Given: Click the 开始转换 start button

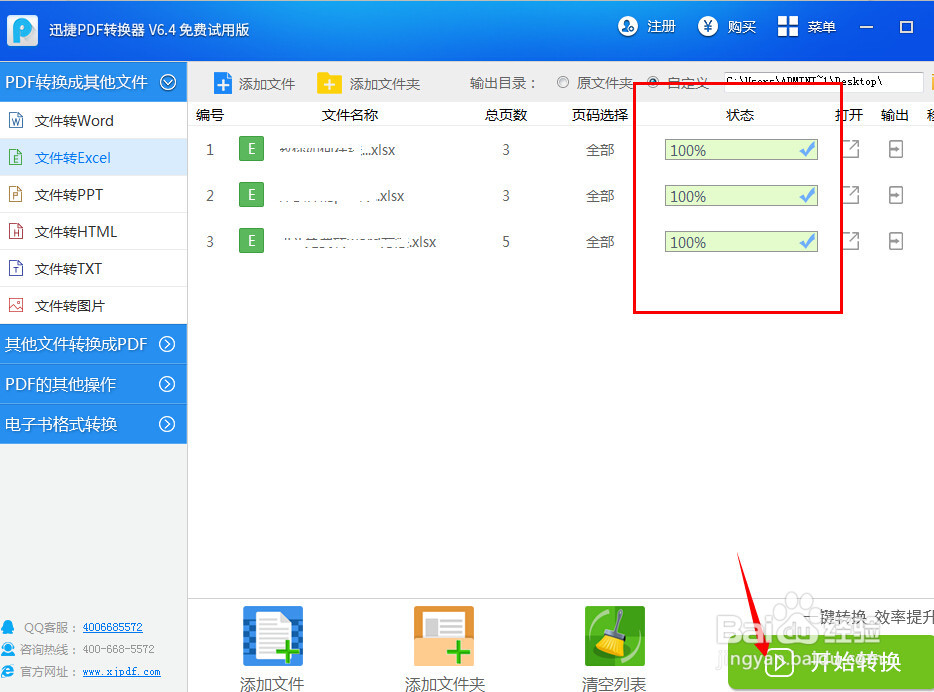Looking at the screenshot, I should [x=831, y=662].
